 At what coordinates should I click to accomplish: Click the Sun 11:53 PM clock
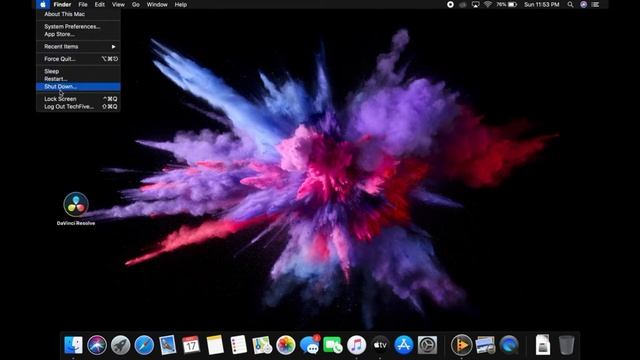coord(542,4)
